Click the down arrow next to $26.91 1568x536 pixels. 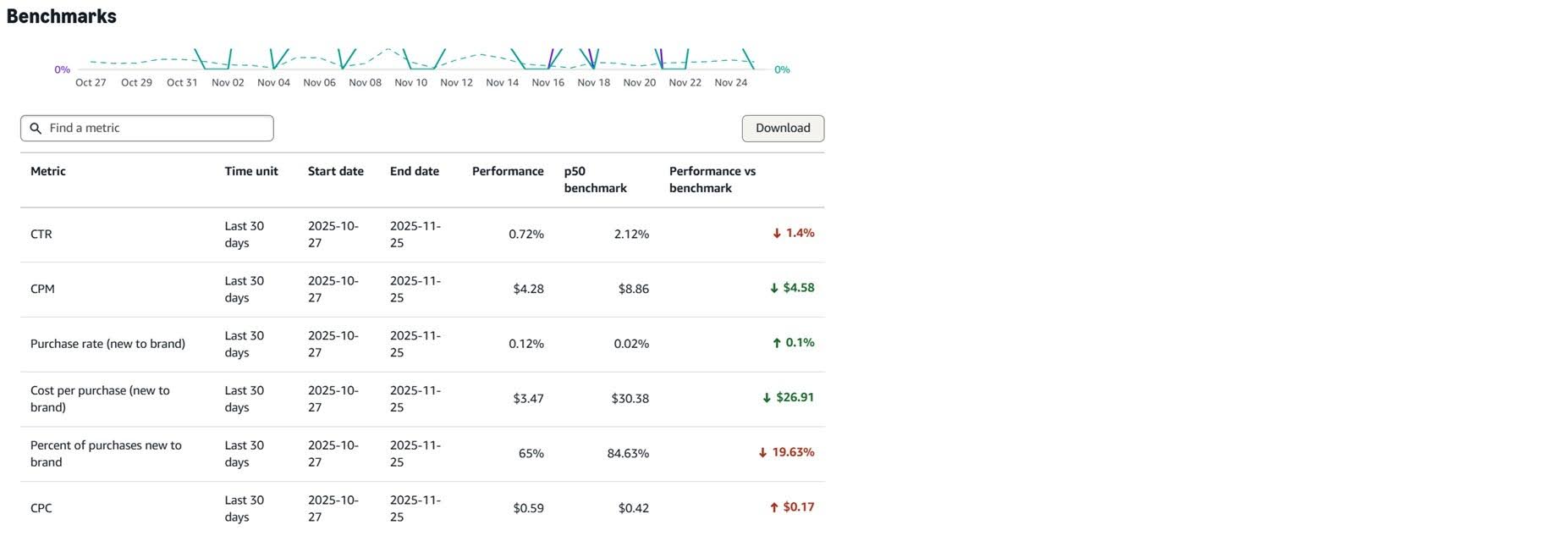(x=767, y=397)
